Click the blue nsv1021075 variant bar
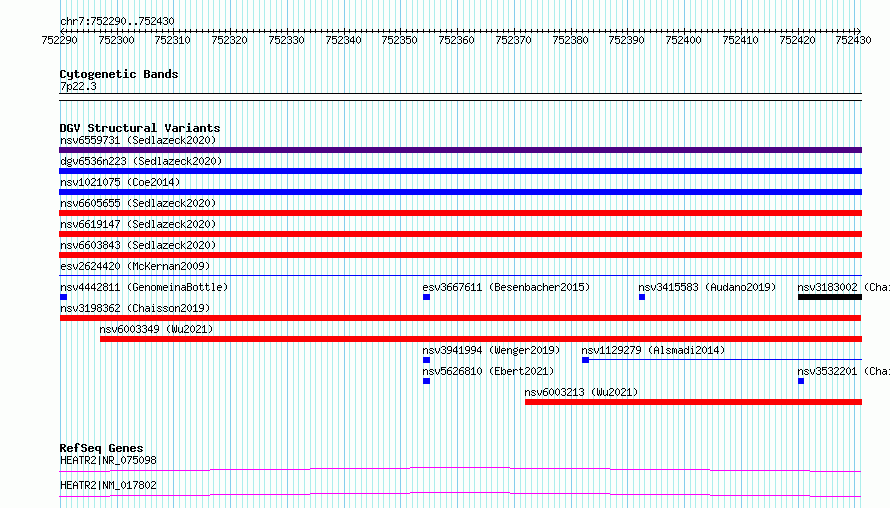 point(460,192)
